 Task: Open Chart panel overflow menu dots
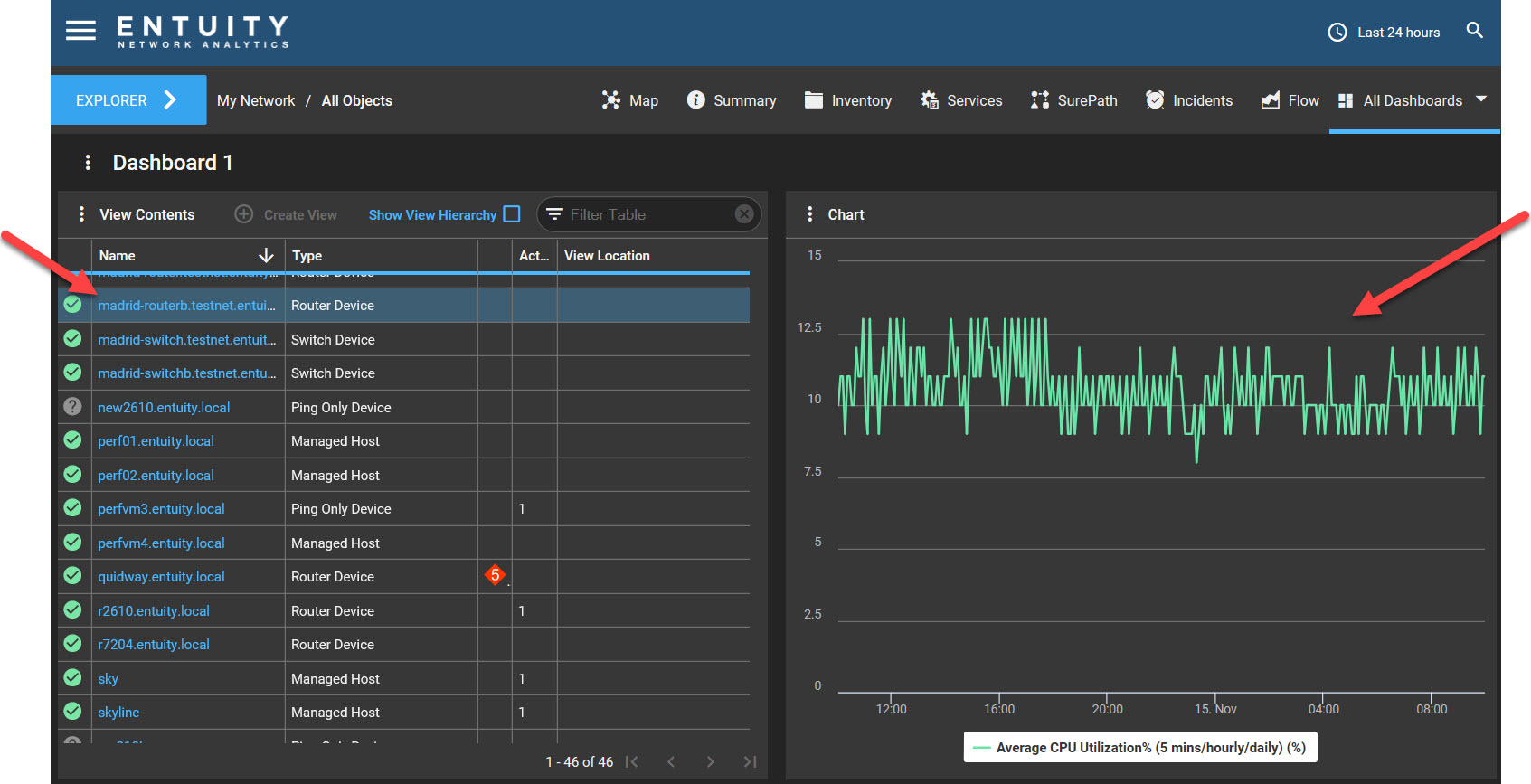coord(809,214)
